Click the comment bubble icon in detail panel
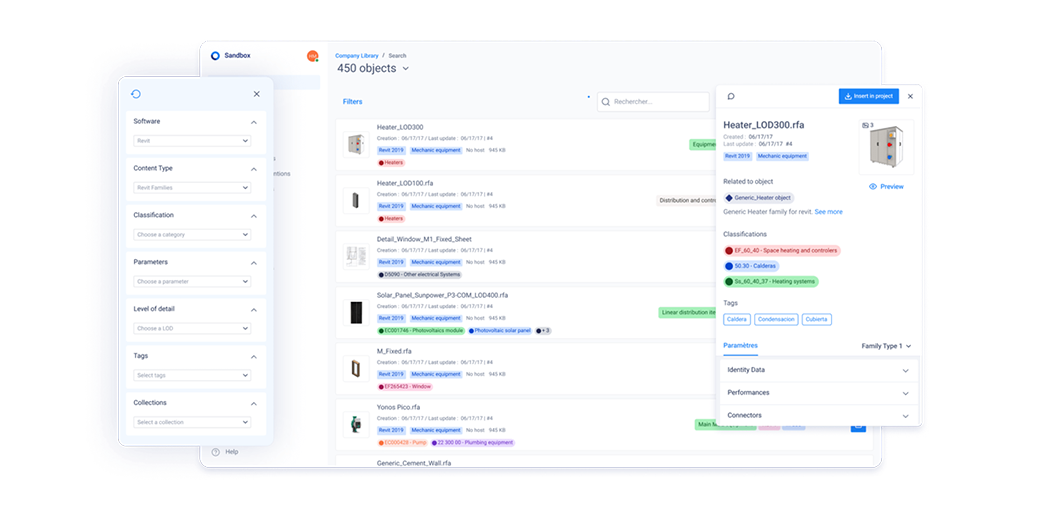Screen dimensions: 1048x505 tap(731, 97)
